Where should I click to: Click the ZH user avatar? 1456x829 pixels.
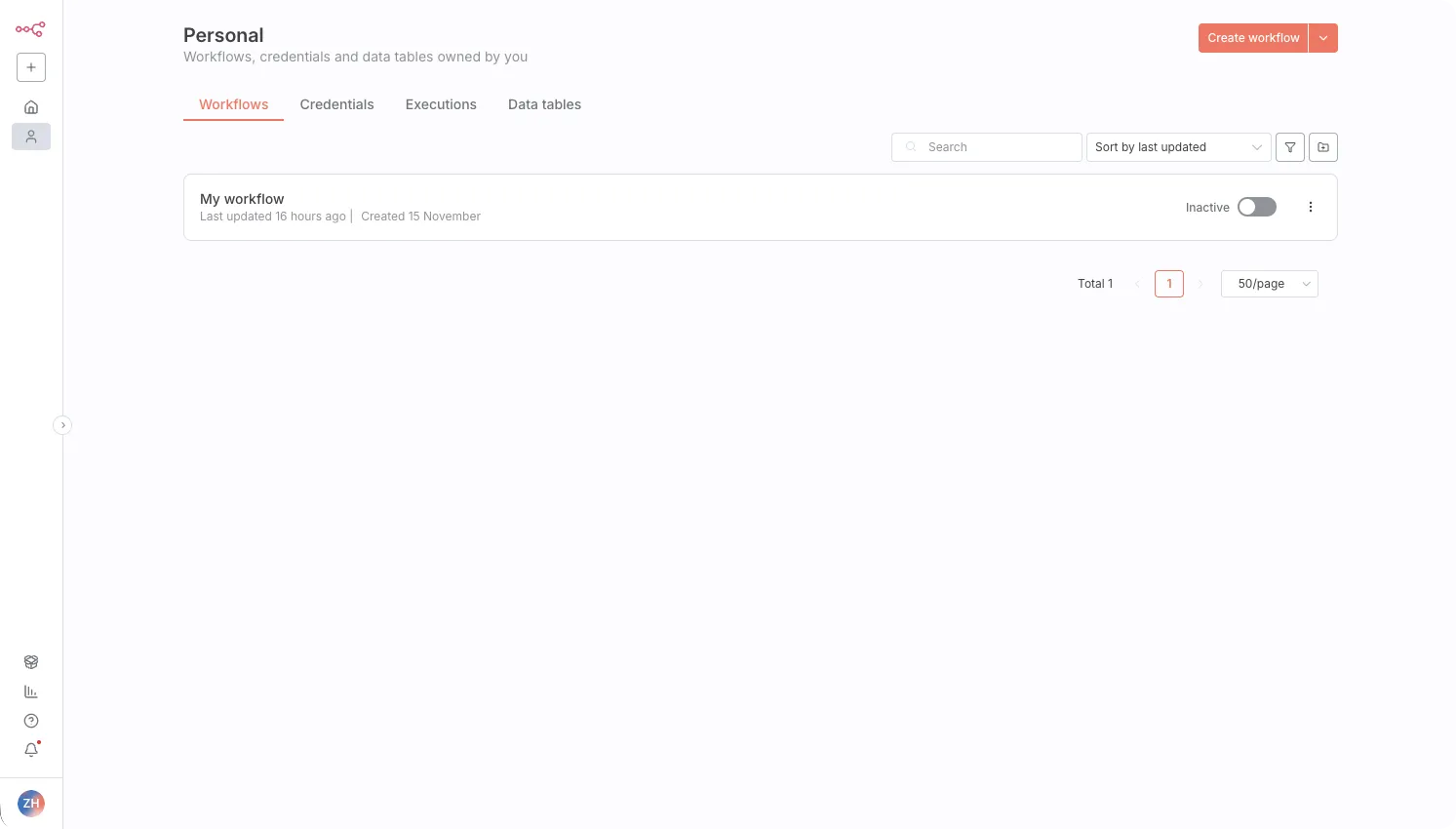(31, 804)
